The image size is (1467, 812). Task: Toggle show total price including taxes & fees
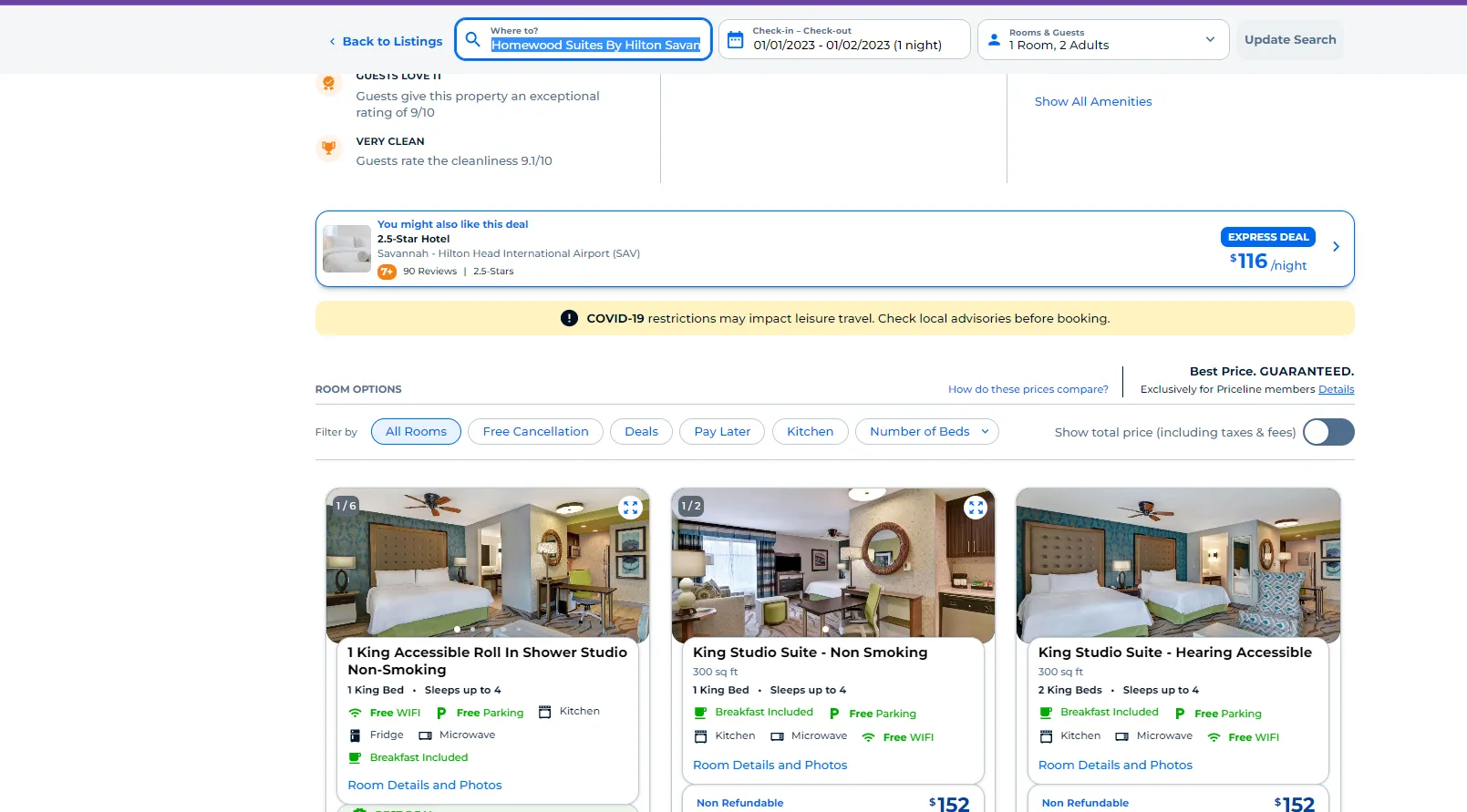click(1328, 432)
